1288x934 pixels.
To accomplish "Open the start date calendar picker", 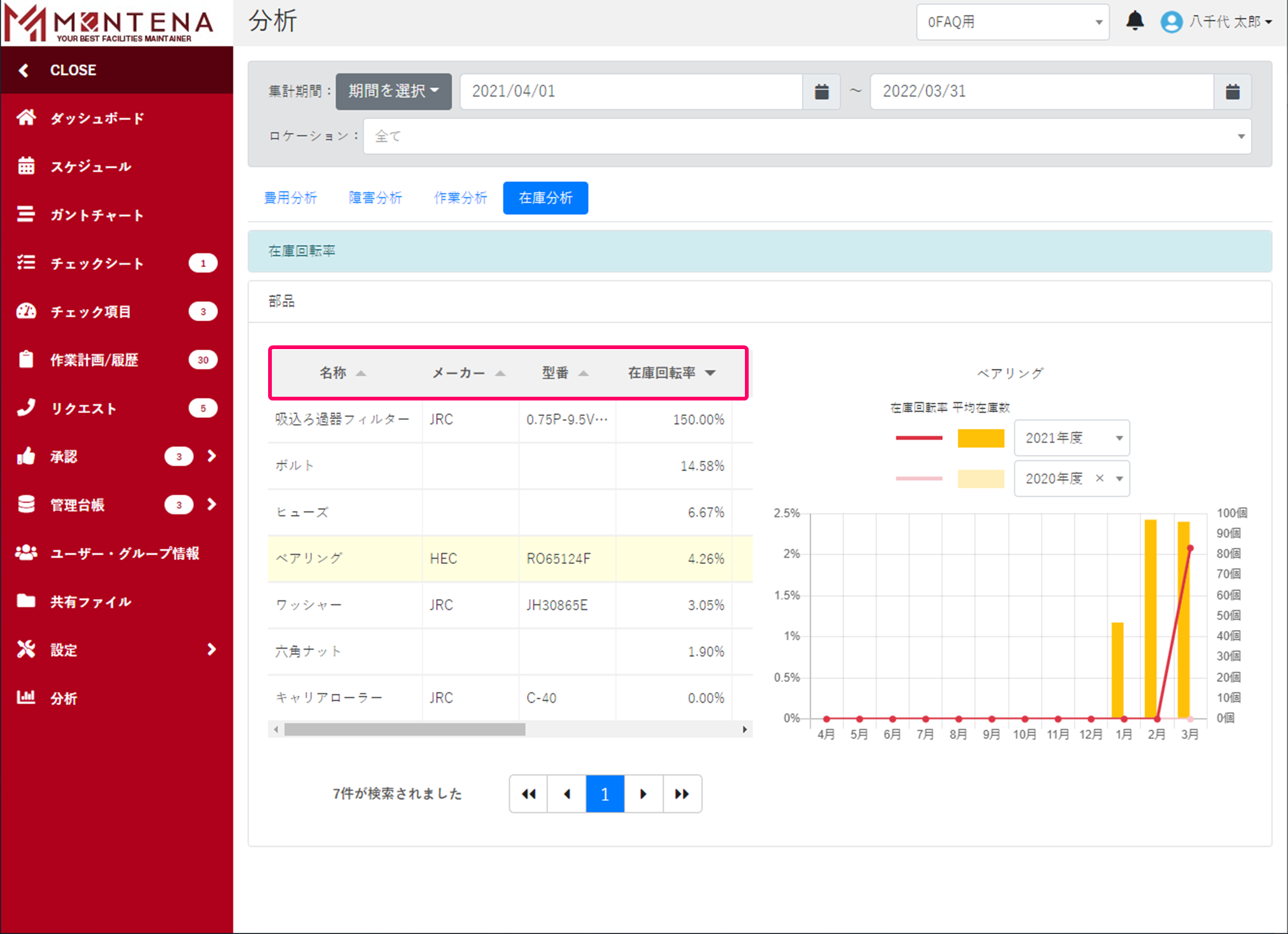I will pos(821,92).
